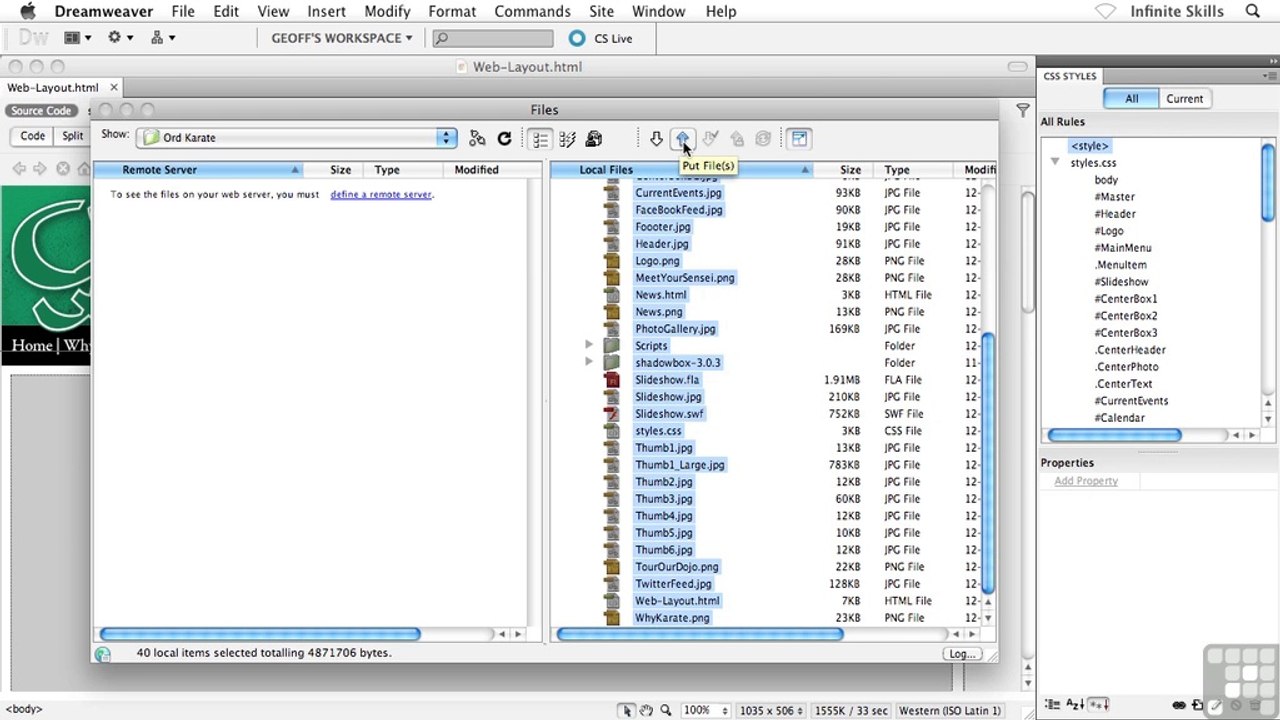Expand the shadowbox-3.0.3 folder
This screenshot has height=720, width=1280.
[589, 362]
